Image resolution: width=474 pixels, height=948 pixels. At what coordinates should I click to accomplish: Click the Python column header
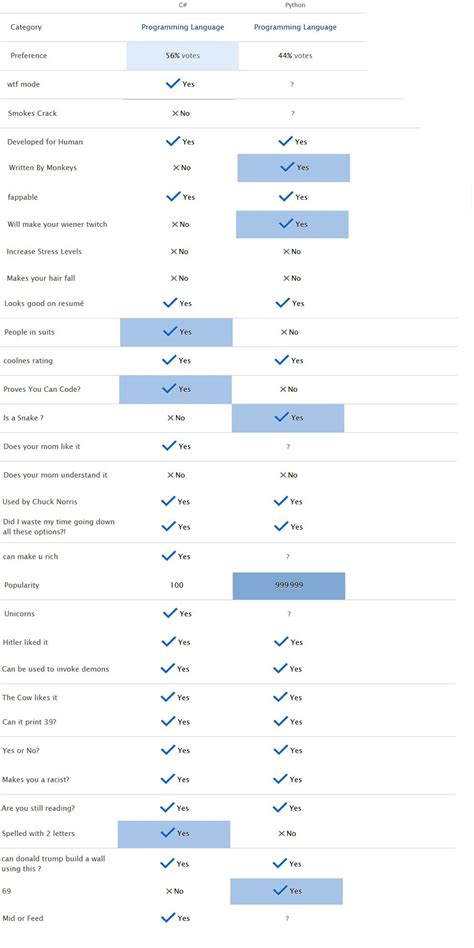pos(296,5)
